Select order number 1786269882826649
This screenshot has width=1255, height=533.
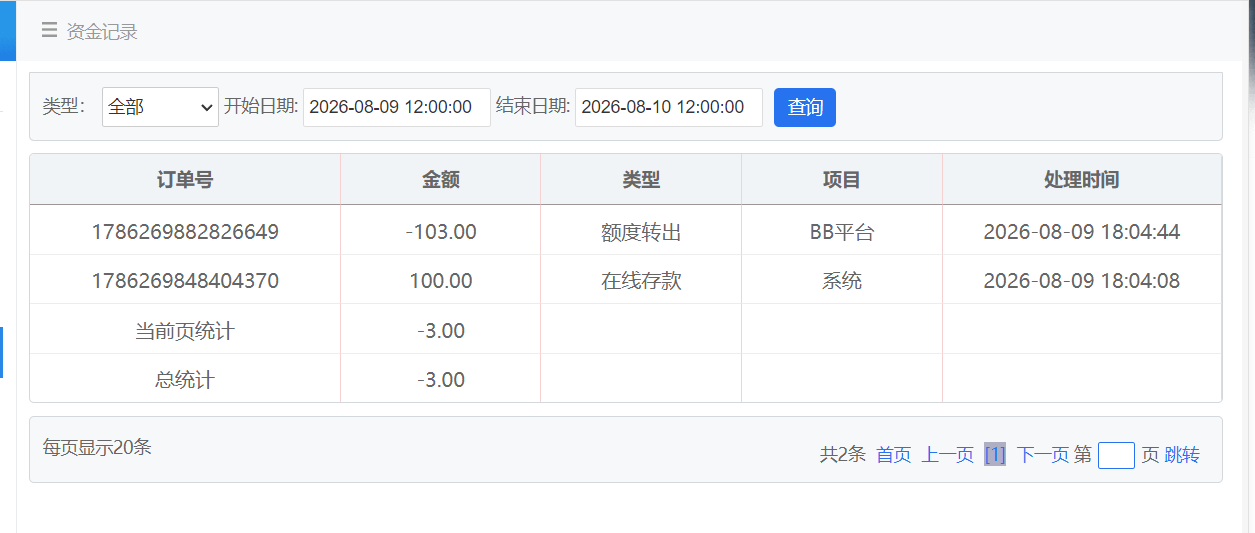click(185, 232)
